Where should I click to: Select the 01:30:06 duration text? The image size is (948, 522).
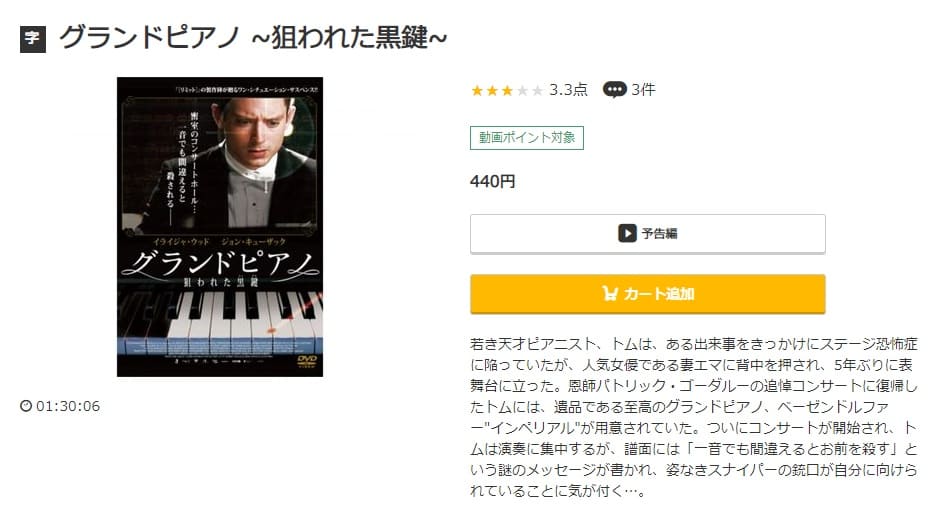pos(68,406)
